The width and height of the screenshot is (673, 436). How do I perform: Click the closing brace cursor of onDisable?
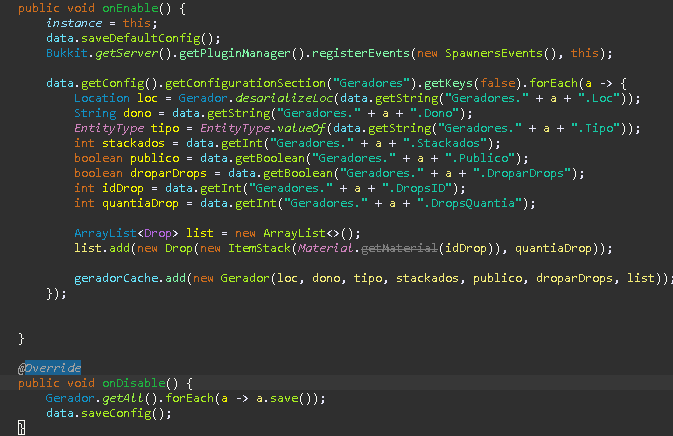point(21,428)
